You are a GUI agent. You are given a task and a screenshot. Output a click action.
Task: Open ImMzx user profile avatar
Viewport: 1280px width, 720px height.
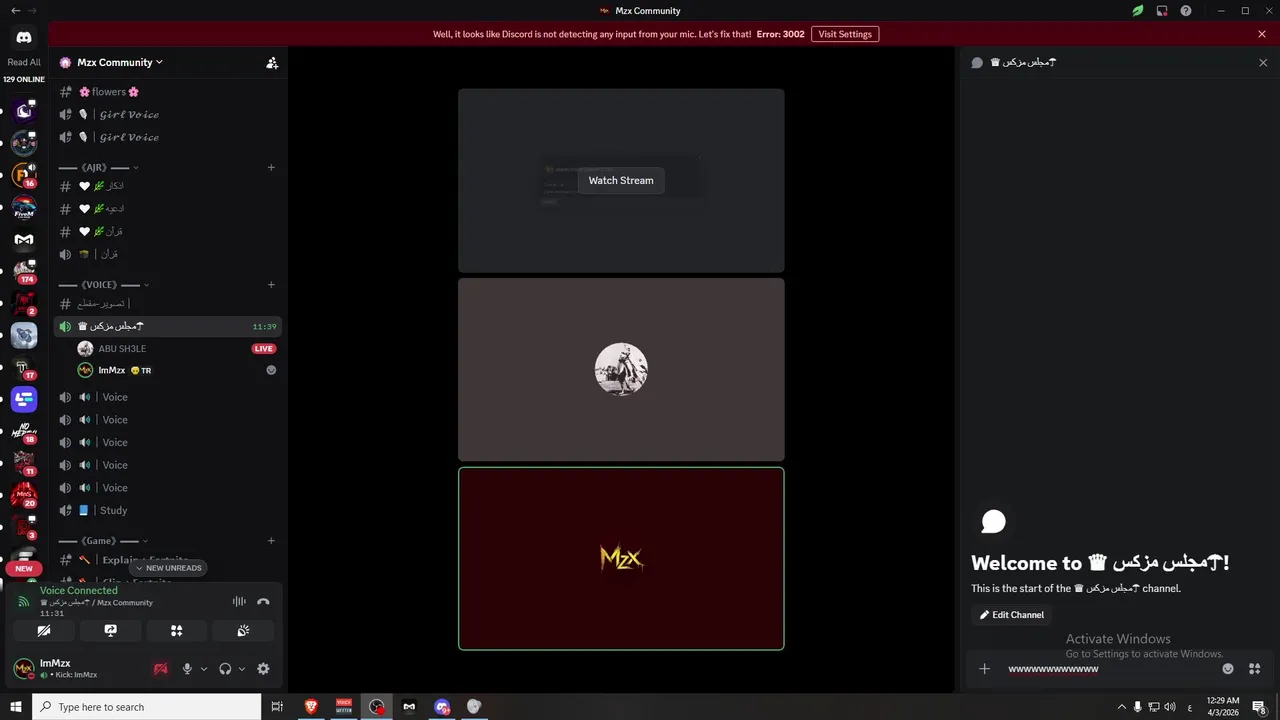24,669
